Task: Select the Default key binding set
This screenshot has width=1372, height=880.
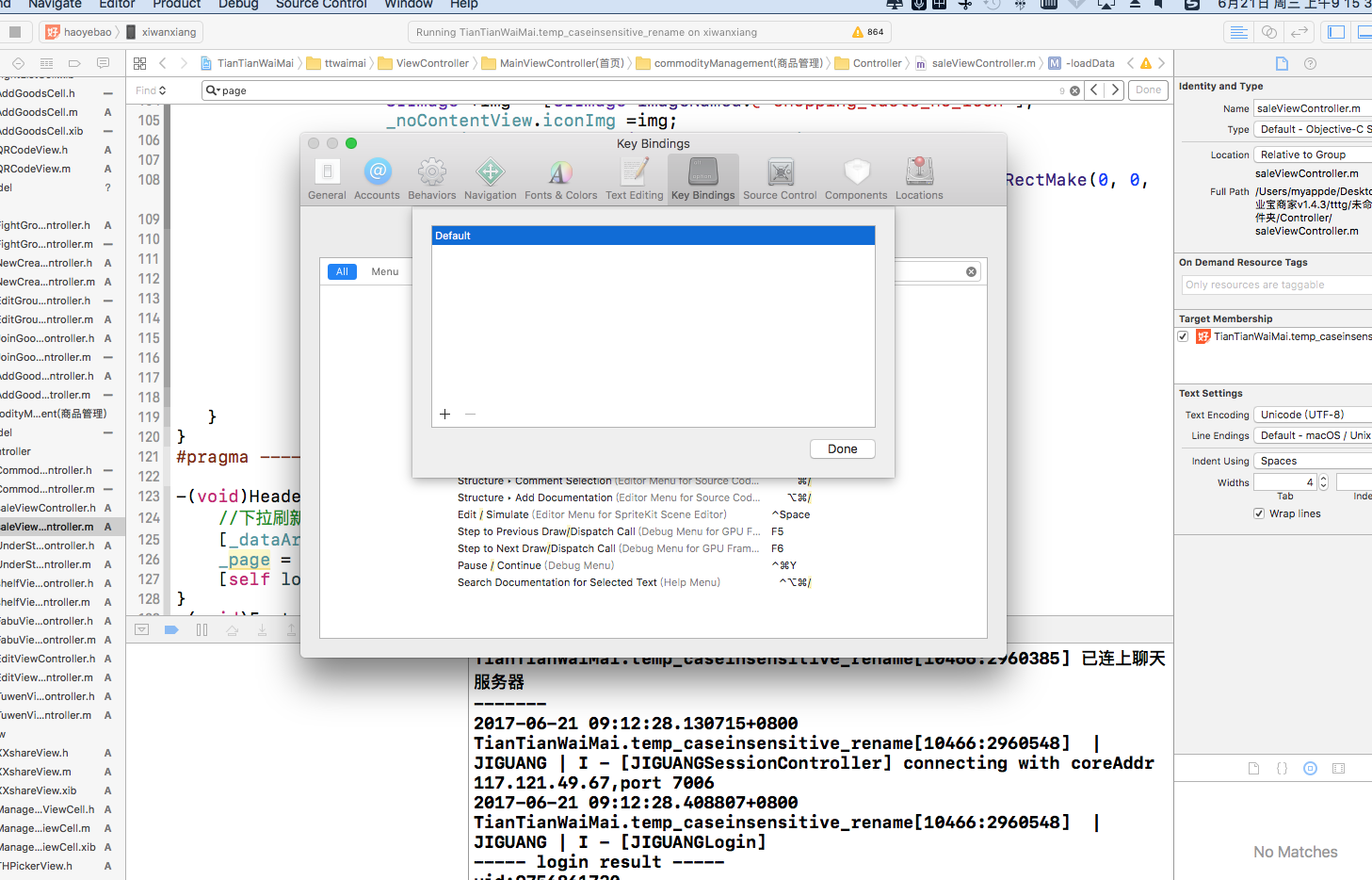Action: tap(654, 236)
